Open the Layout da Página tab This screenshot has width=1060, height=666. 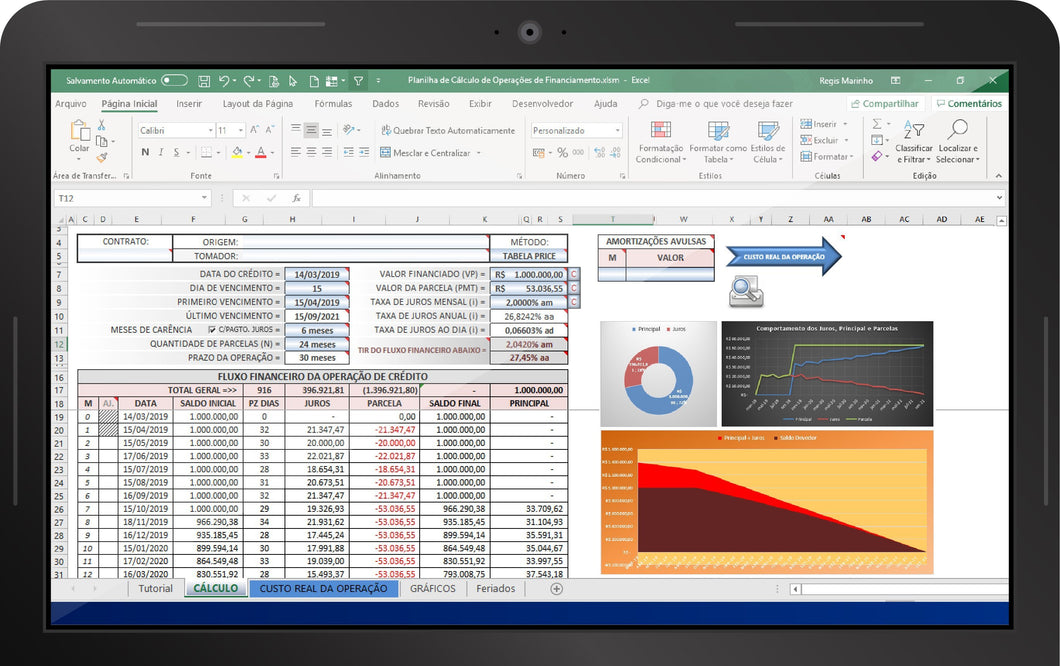[258, 103]
